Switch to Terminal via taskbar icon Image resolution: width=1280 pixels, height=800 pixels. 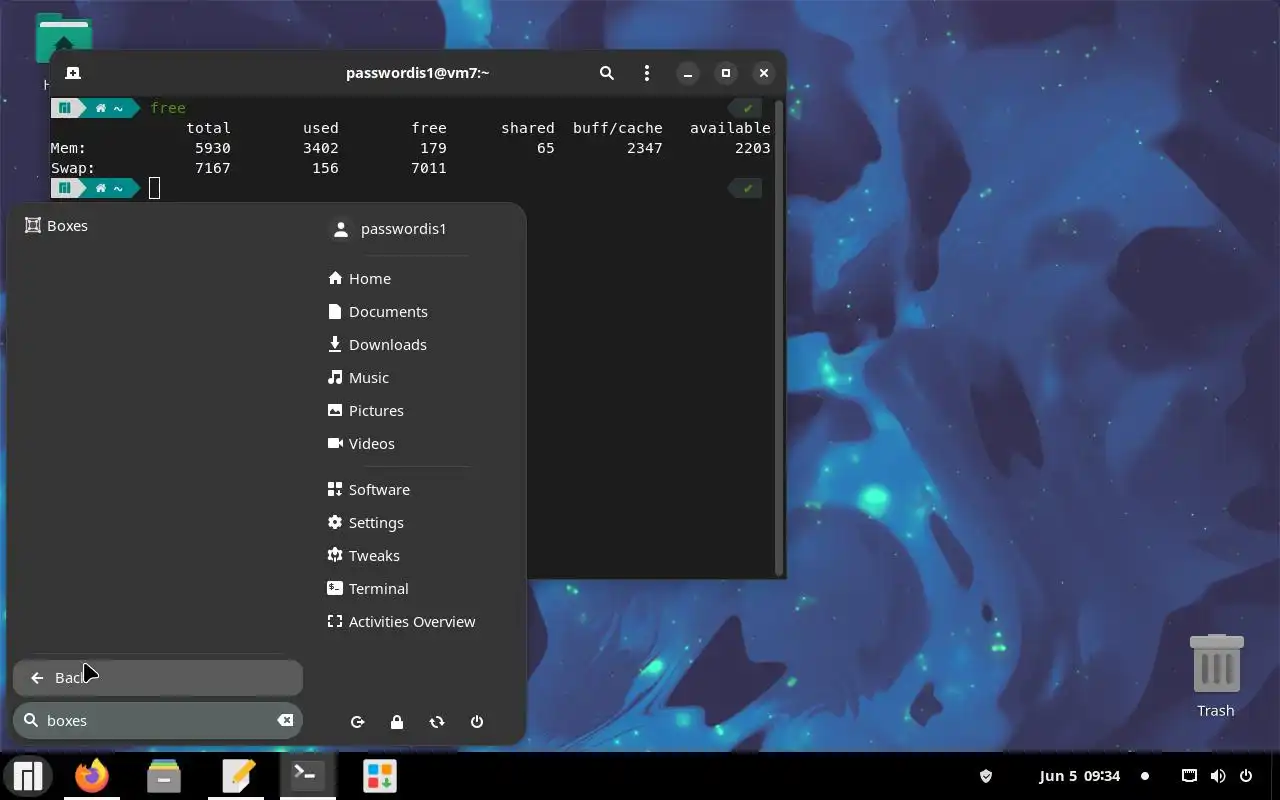click(308, 776)
